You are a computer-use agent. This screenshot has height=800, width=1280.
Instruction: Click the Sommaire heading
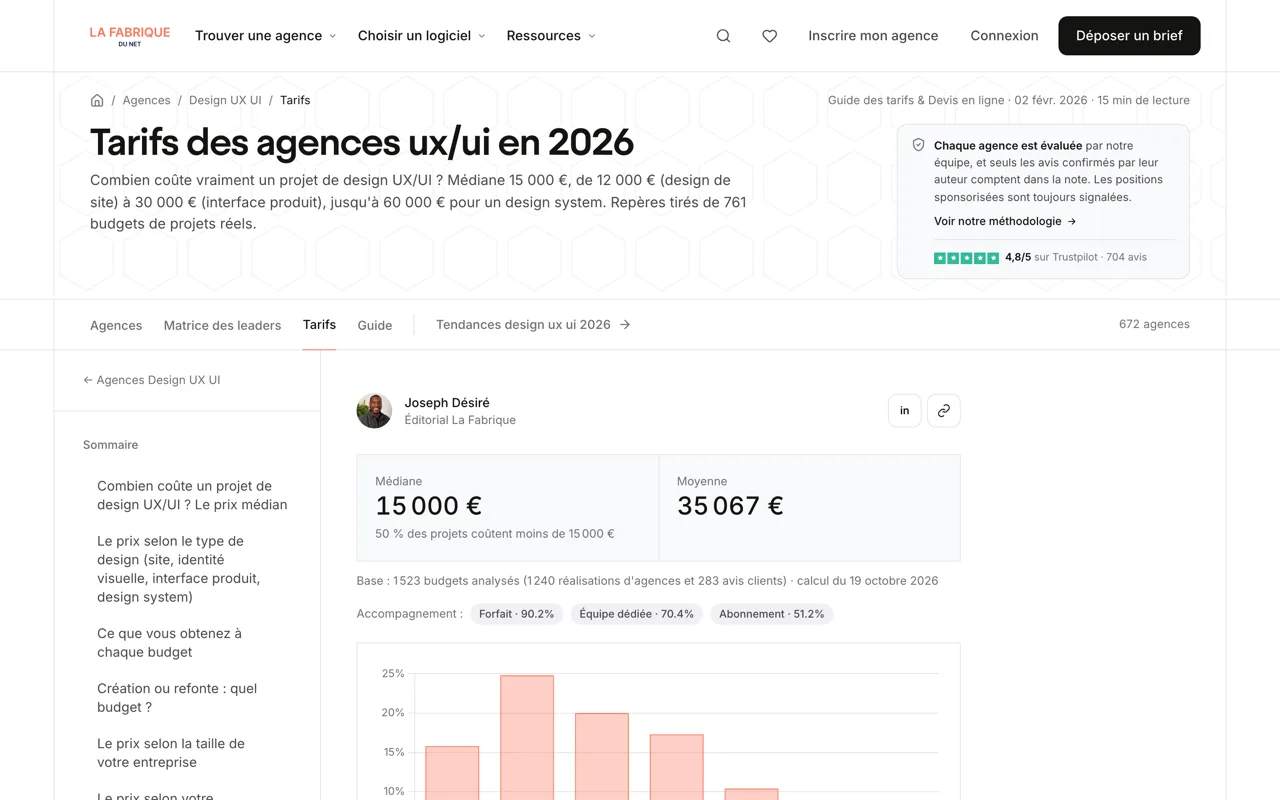click(110, 445)
